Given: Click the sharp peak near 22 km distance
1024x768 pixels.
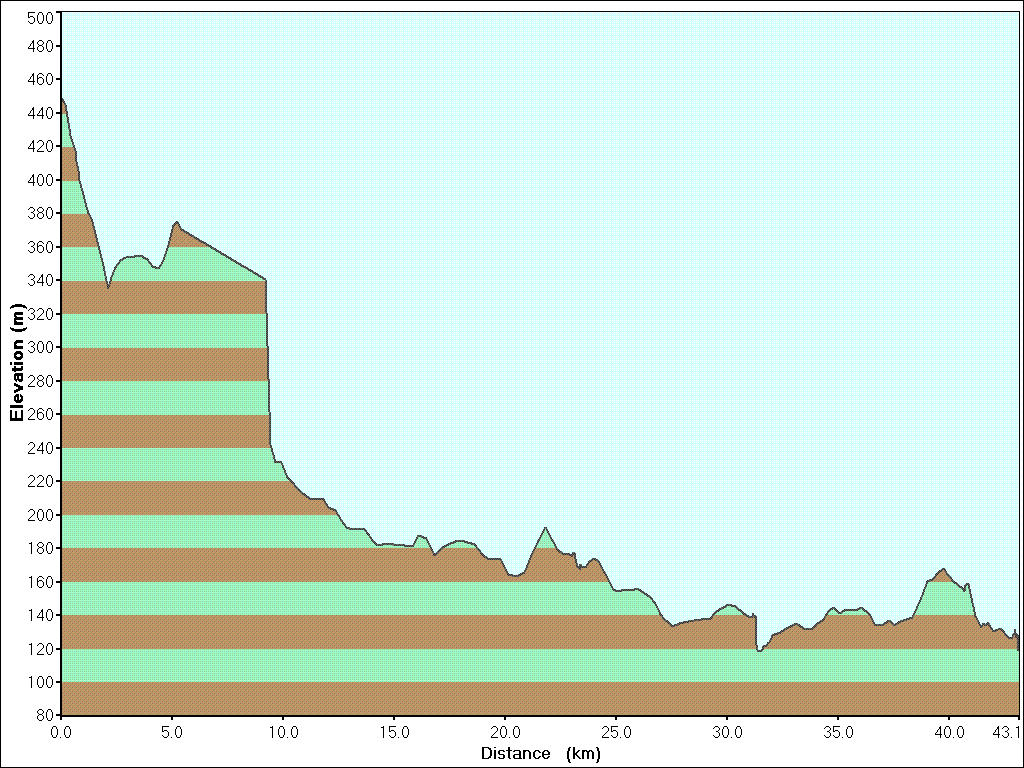Looking at the screenshot, I should coord(545,528).
